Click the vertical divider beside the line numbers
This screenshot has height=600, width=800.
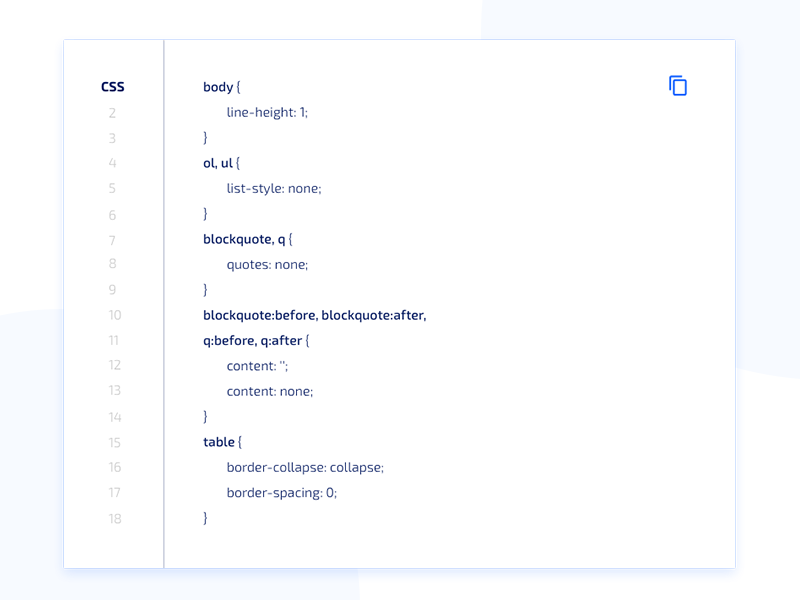164,300
